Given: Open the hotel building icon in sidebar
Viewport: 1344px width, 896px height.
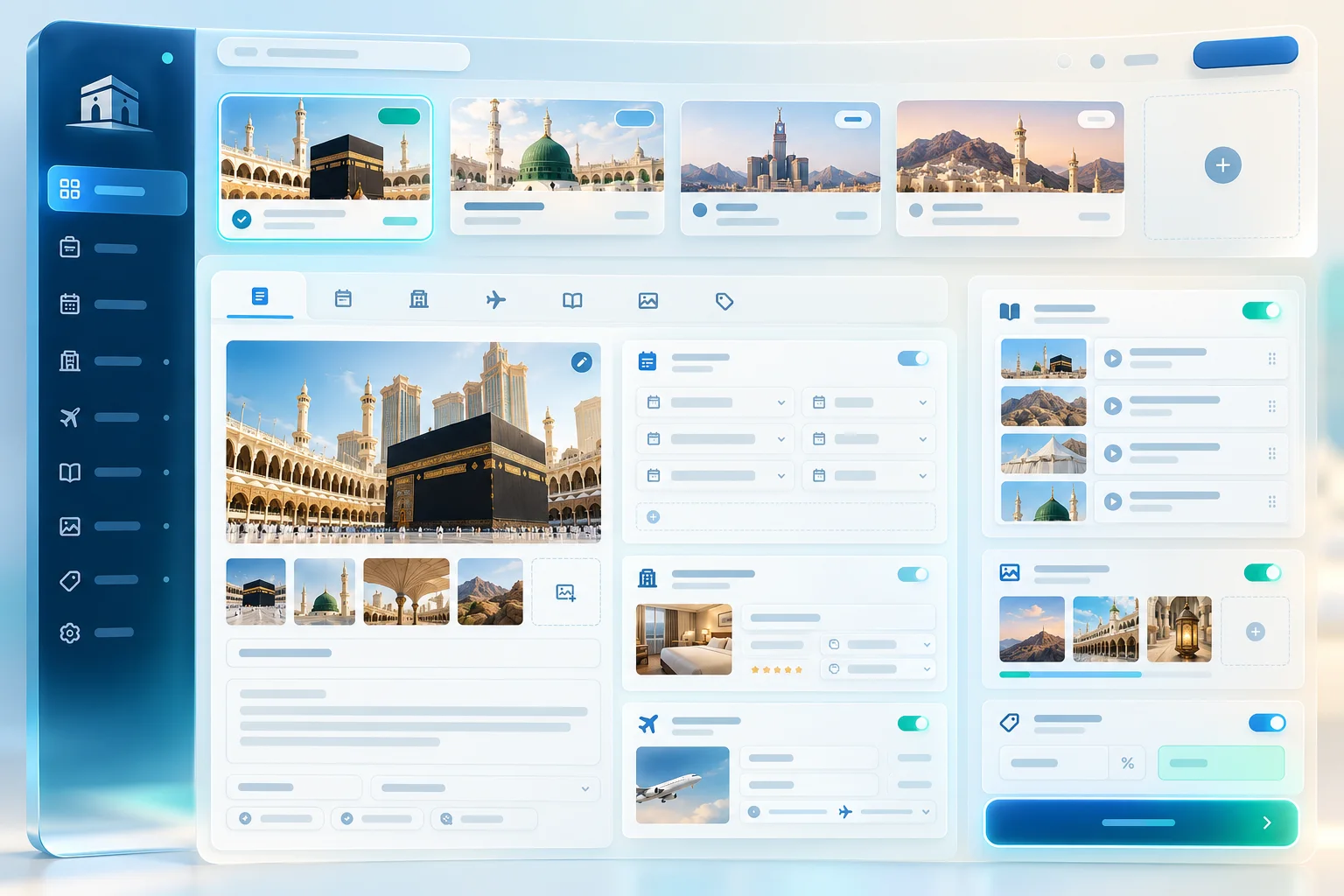Looking at the screenshot, I should point(70,360).
